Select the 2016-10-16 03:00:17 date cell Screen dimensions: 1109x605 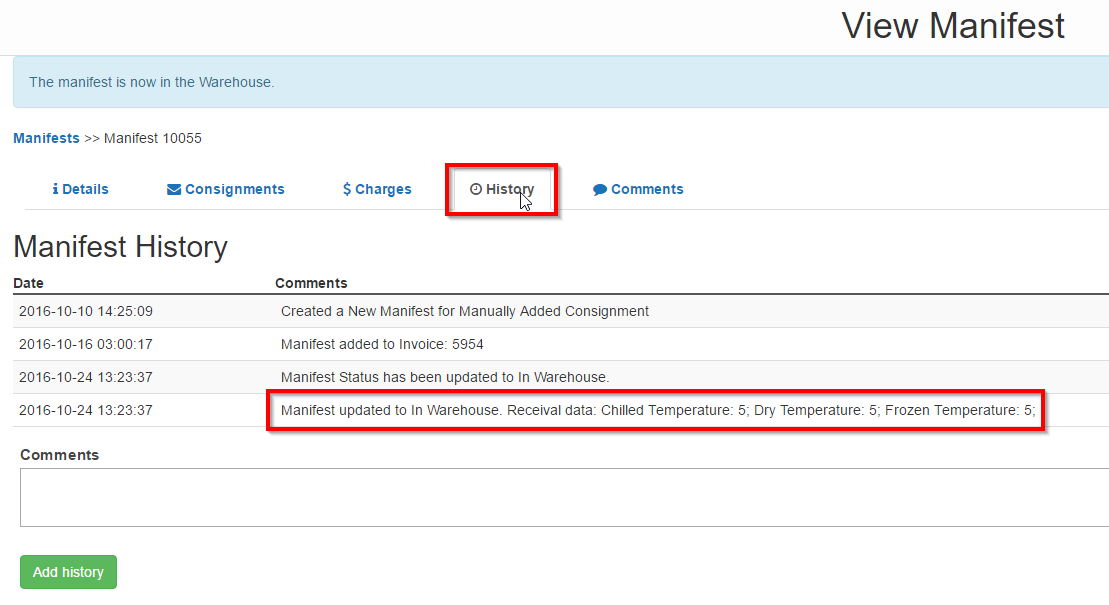point(86,344)
